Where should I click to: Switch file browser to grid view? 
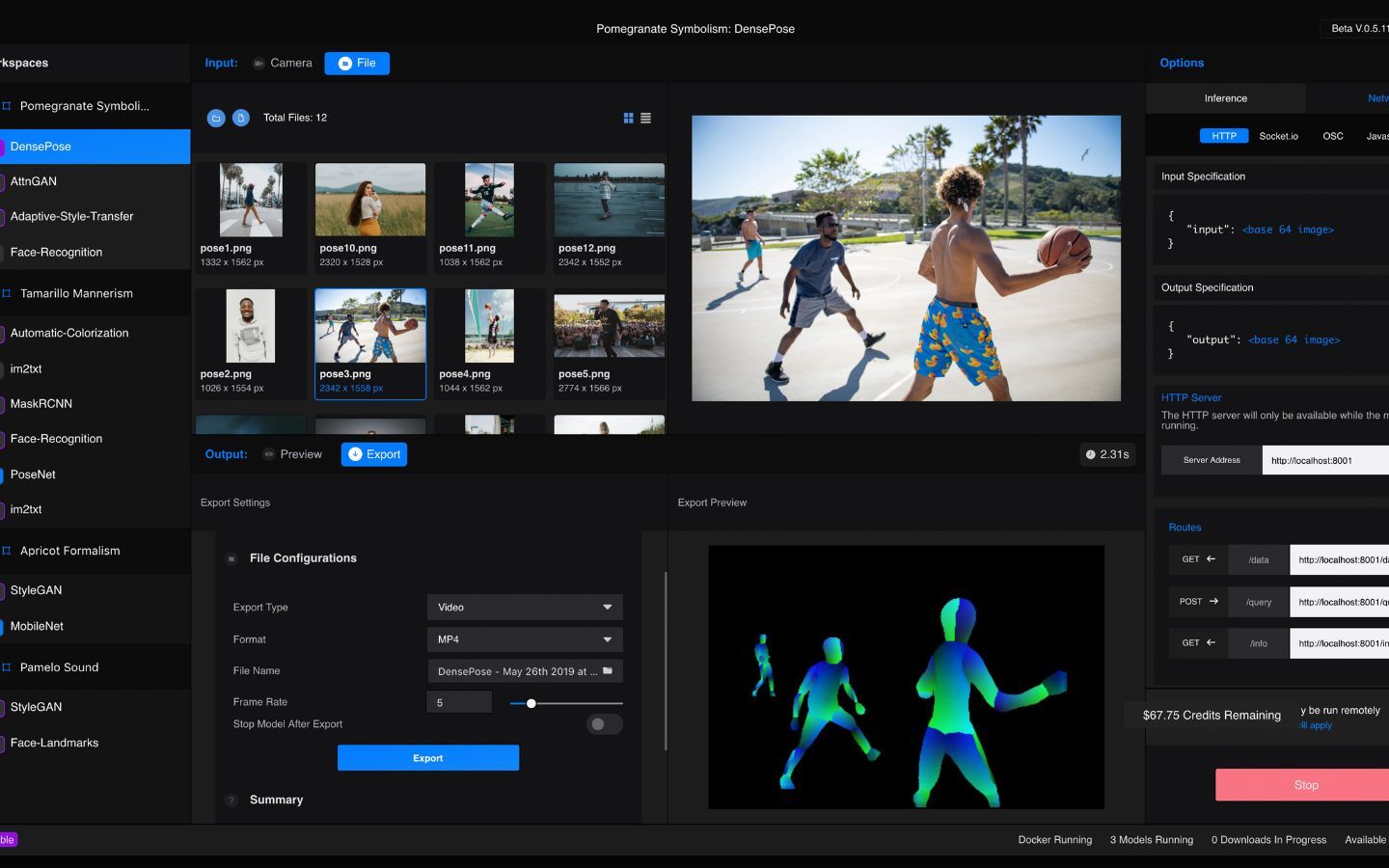(628, 118)
